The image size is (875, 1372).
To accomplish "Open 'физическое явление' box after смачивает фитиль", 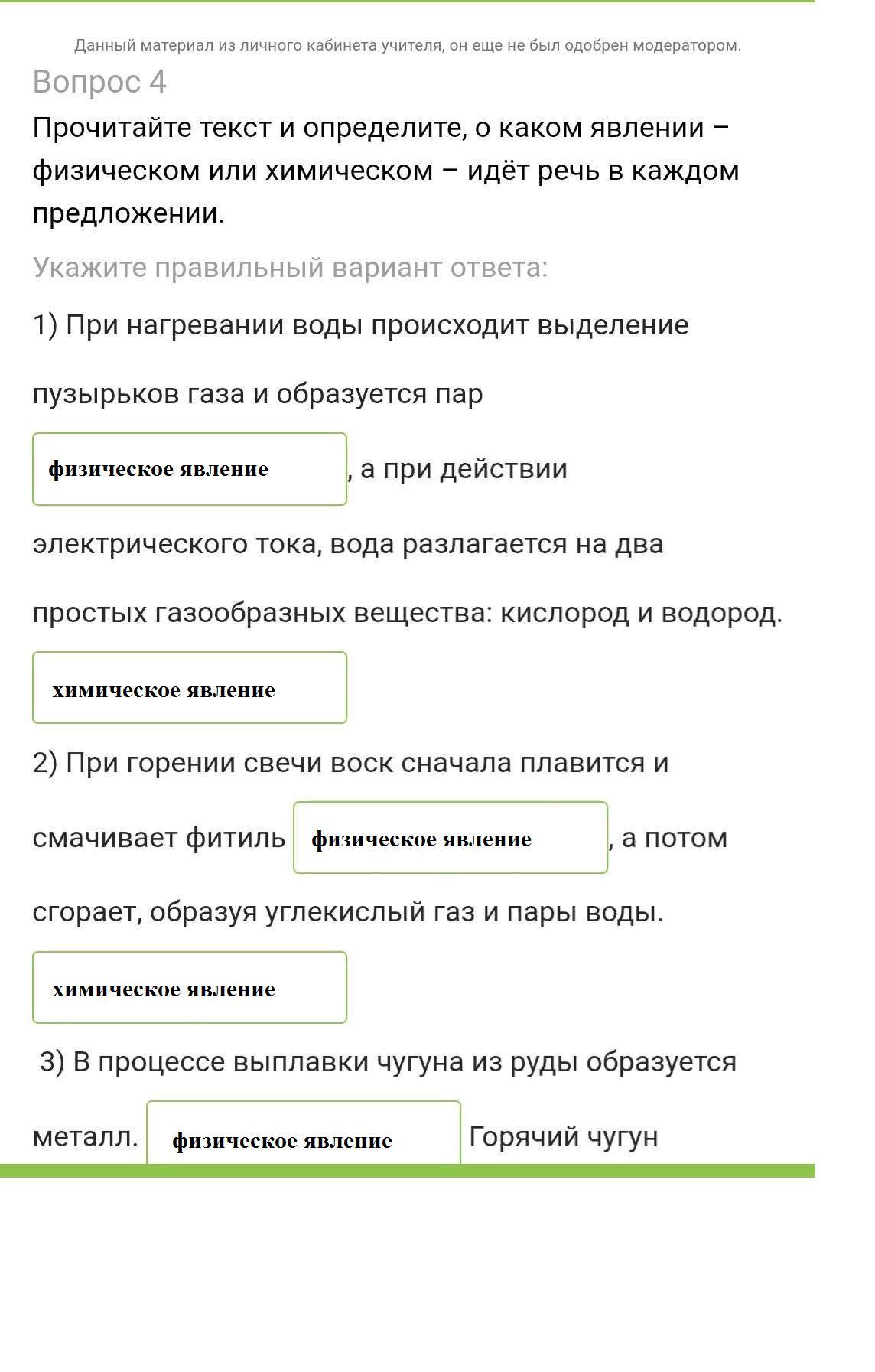I will click(x=451, y=838).
